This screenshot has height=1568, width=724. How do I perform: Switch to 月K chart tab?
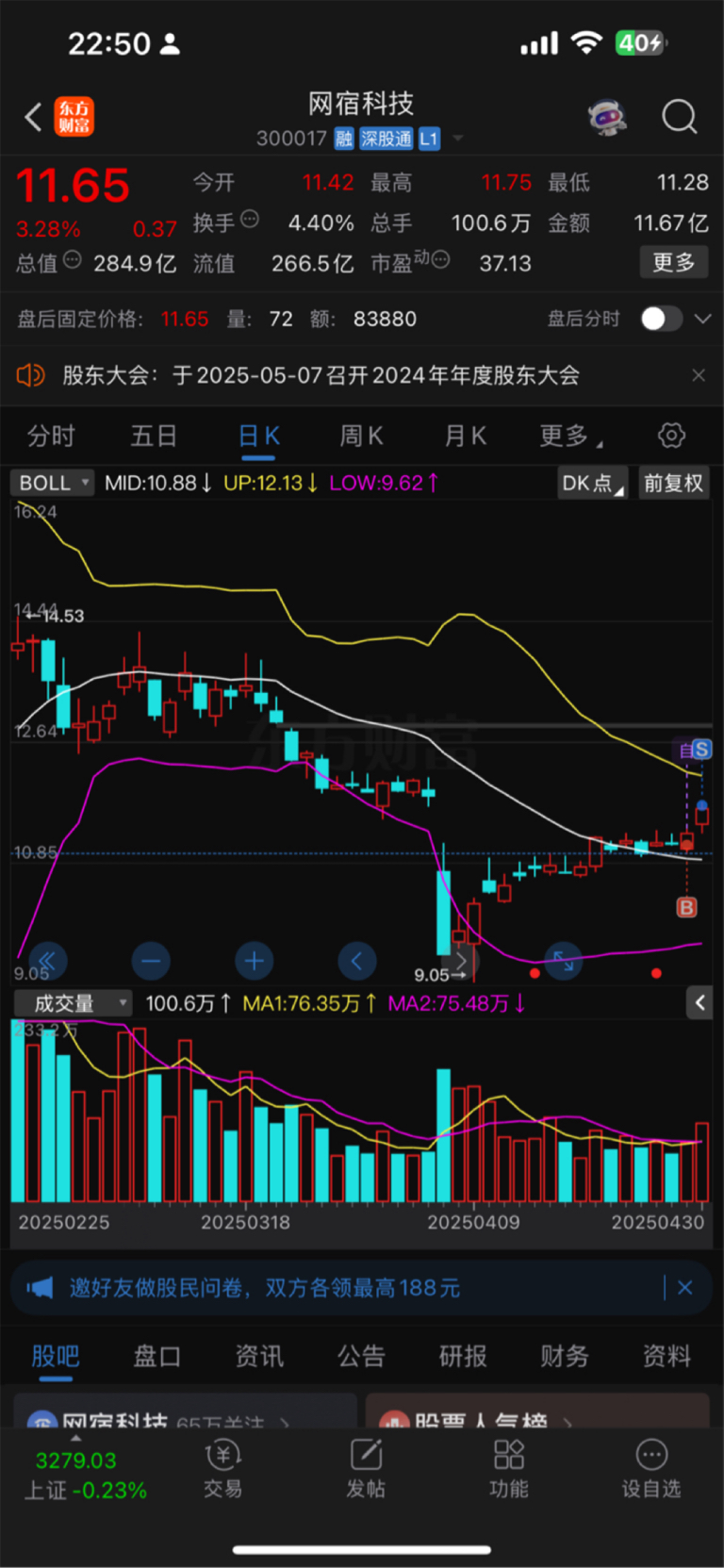(465, 436)
